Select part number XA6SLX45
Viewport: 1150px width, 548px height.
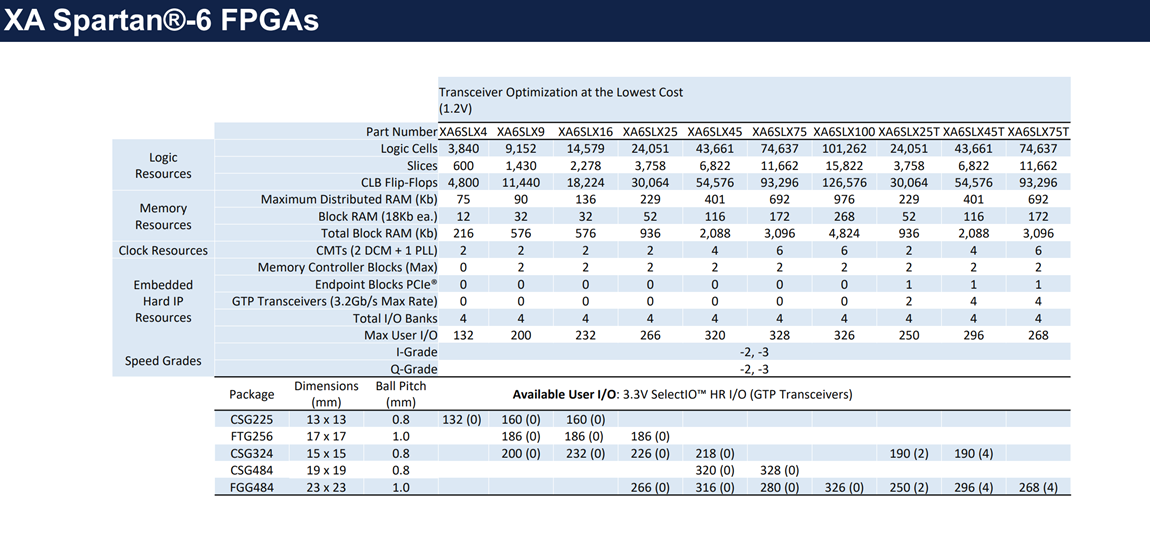click(x=714, y=132)
